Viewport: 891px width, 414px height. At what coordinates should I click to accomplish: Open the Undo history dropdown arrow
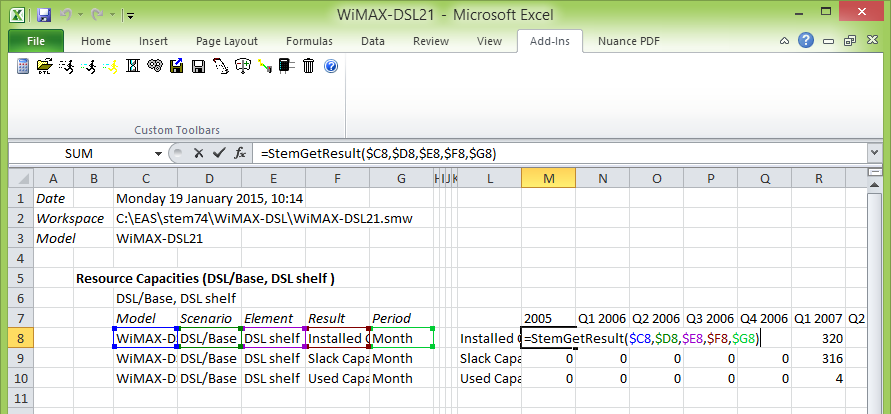[x=80, y=15]
